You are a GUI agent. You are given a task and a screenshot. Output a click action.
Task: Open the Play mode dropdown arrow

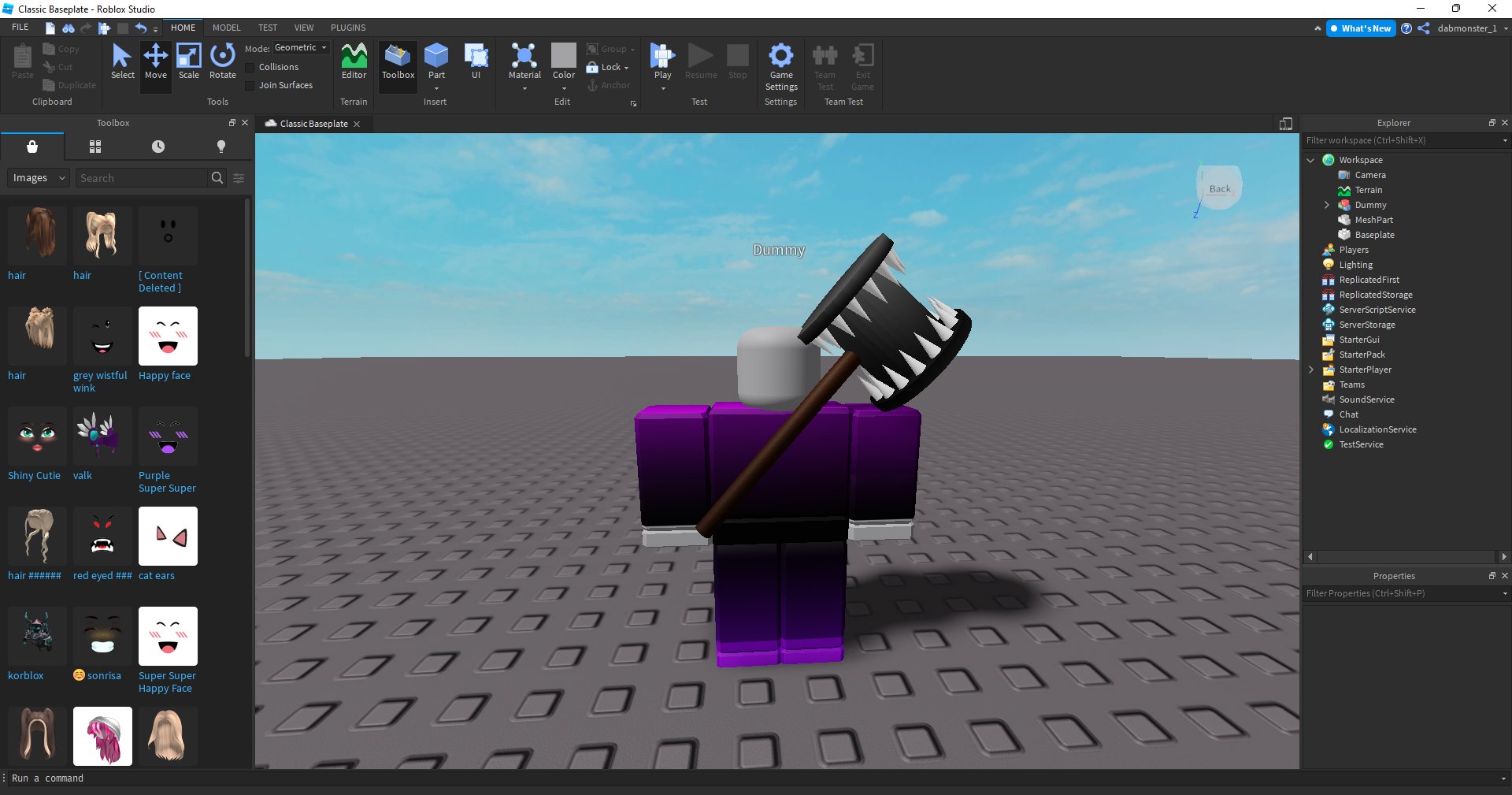pos(662,88)
